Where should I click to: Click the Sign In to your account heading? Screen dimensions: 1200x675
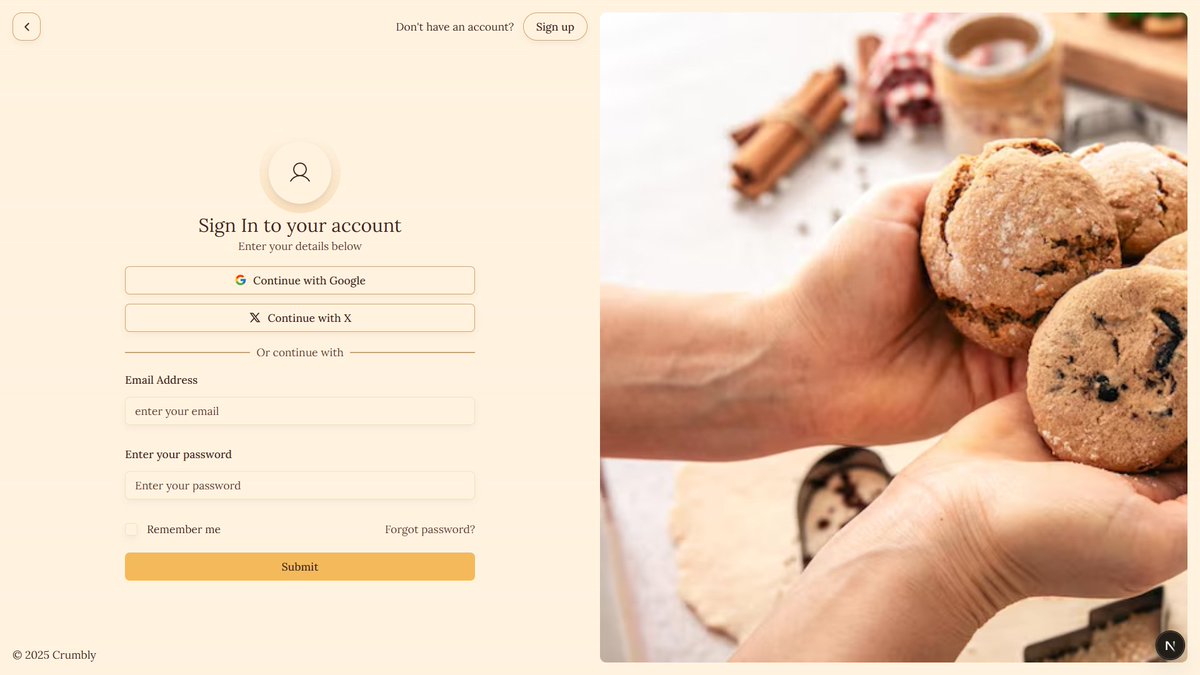pyautogui.click(x=300, y=225)
